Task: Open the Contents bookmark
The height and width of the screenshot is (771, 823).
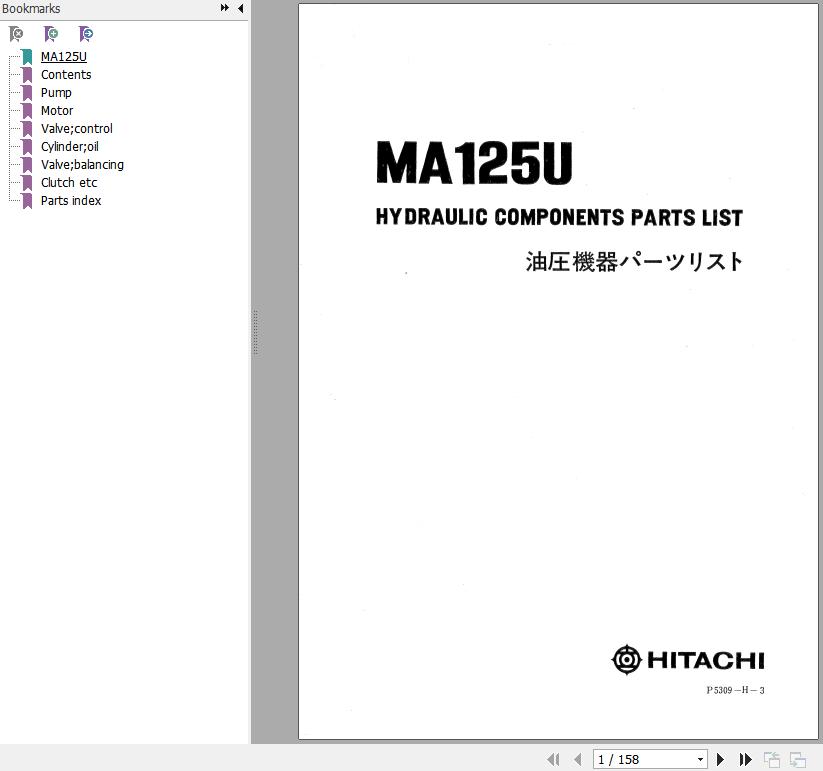Action: click(x=66, y=75)
